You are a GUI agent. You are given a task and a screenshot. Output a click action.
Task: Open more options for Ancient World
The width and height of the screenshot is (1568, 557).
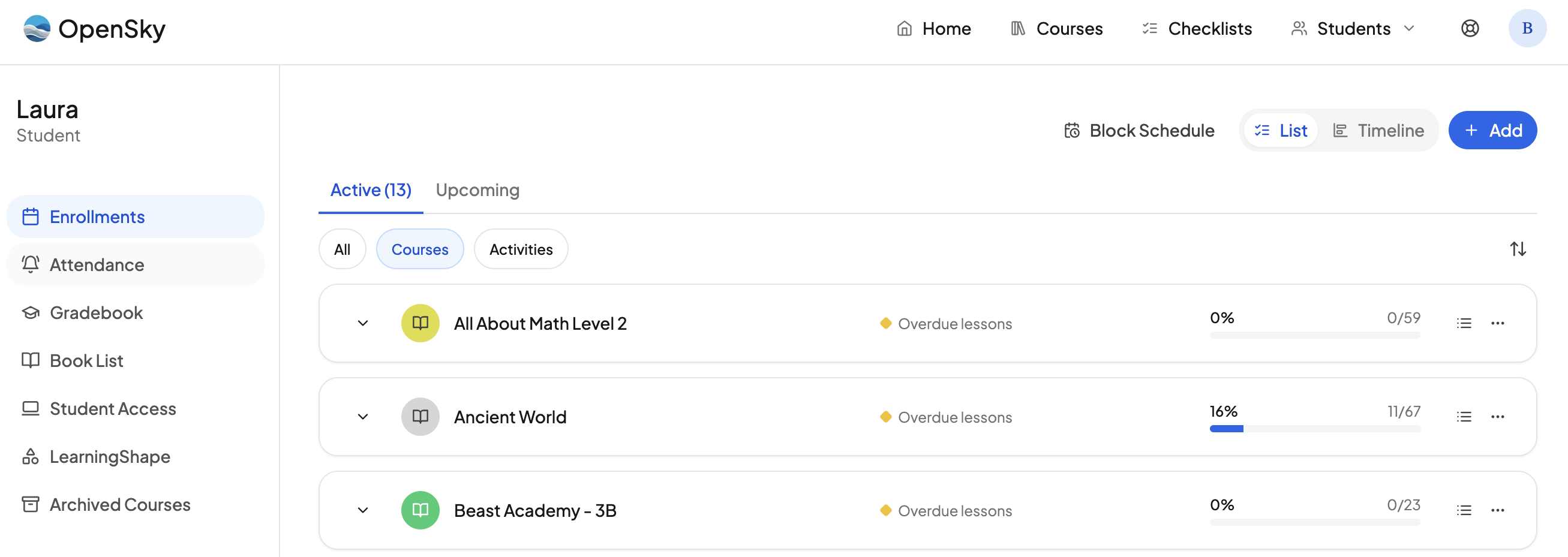(x=1497, y=417)
